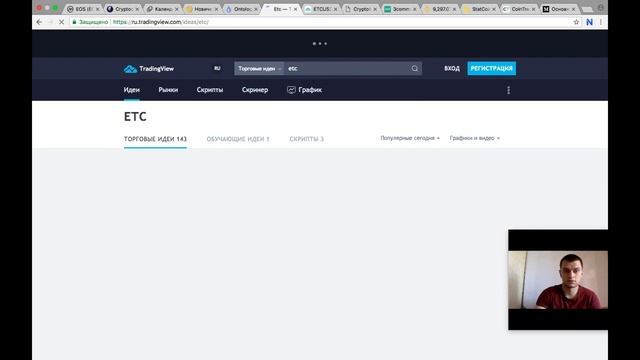Screen dimensions: 640x360
Task: Switch to the CoinTr browser tab
Action: (x=520, y=9)
